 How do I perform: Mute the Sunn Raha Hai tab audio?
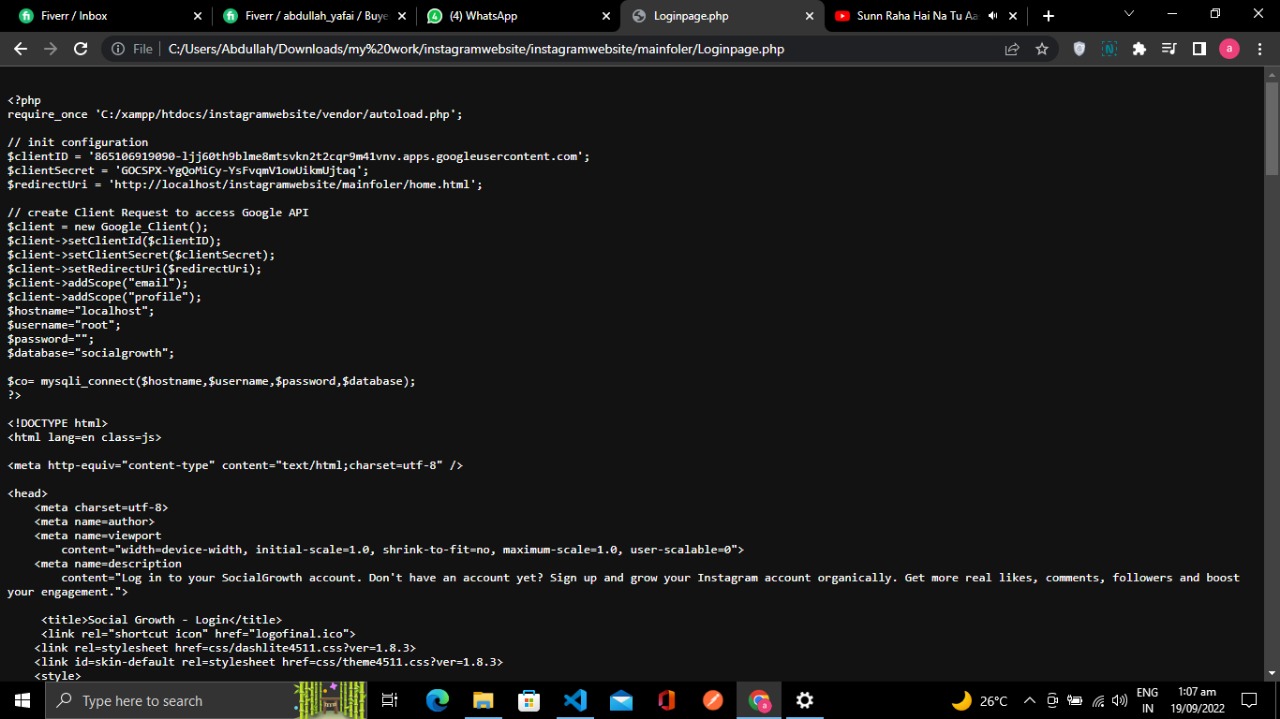pos(992,16)
